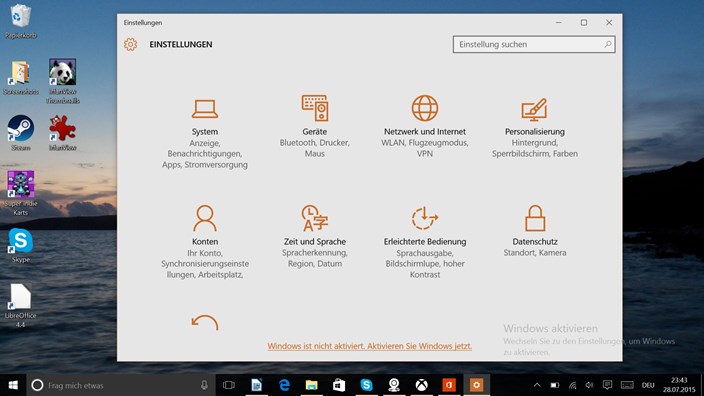Image resolution: width=704 pixels, height=396 pixels.
Task: Open the Papierkorb desktop icon
Action: [x=21, y=21]
